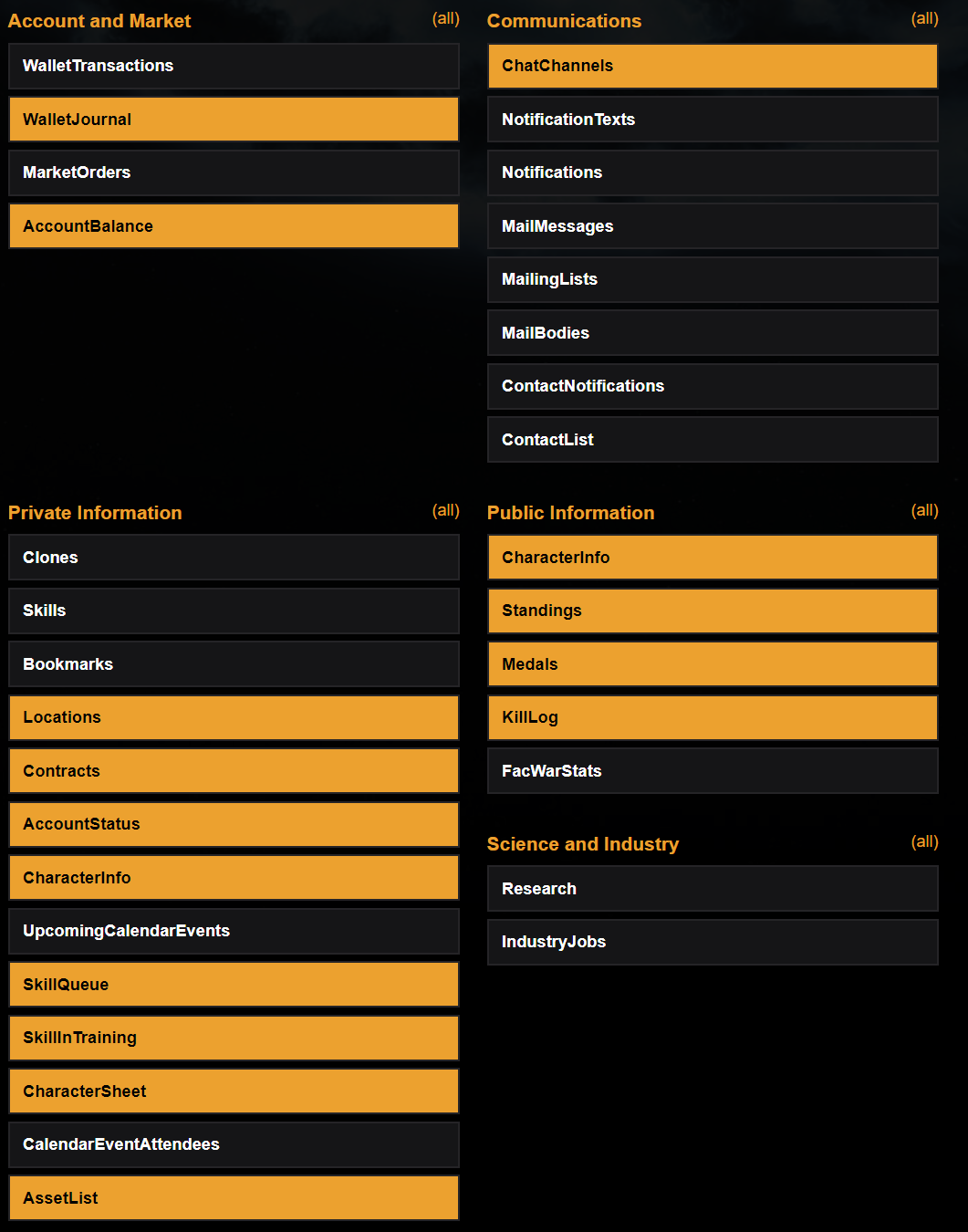
Task: Toggle off AssetList access
Action: coord(234,1198)
